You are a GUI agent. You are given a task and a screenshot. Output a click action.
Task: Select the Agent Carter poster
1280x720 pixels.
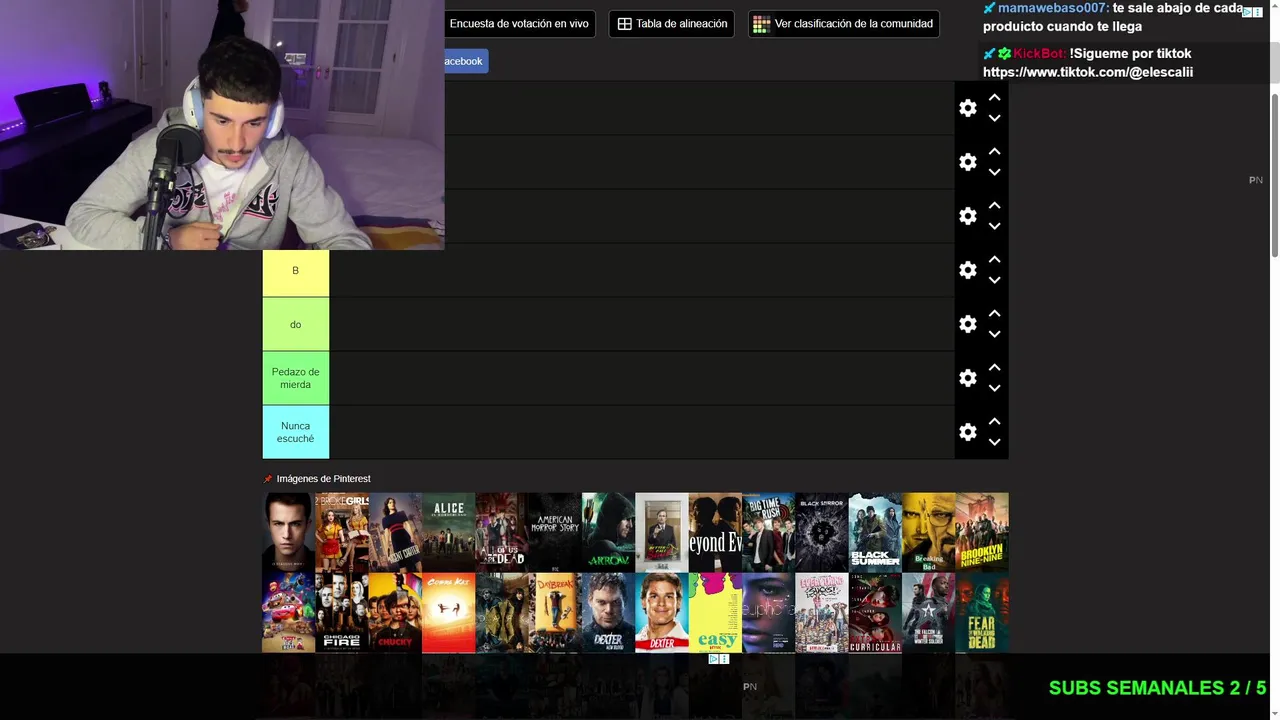click(x=395, y=532)
